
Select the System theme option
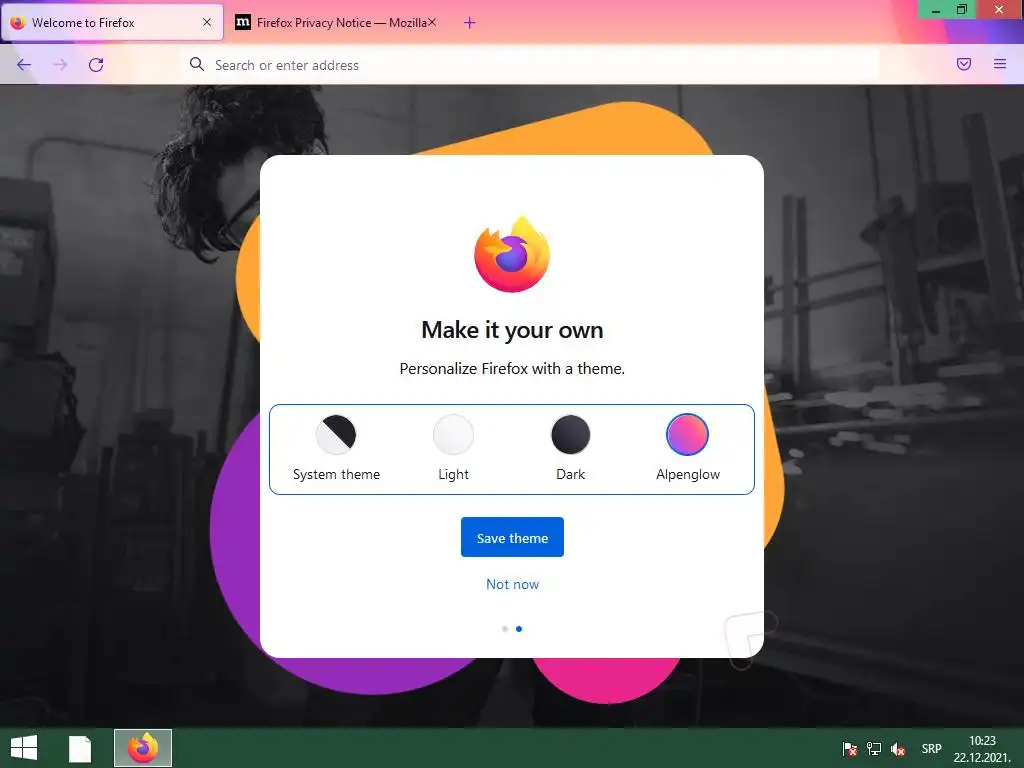tap(336, 448)
